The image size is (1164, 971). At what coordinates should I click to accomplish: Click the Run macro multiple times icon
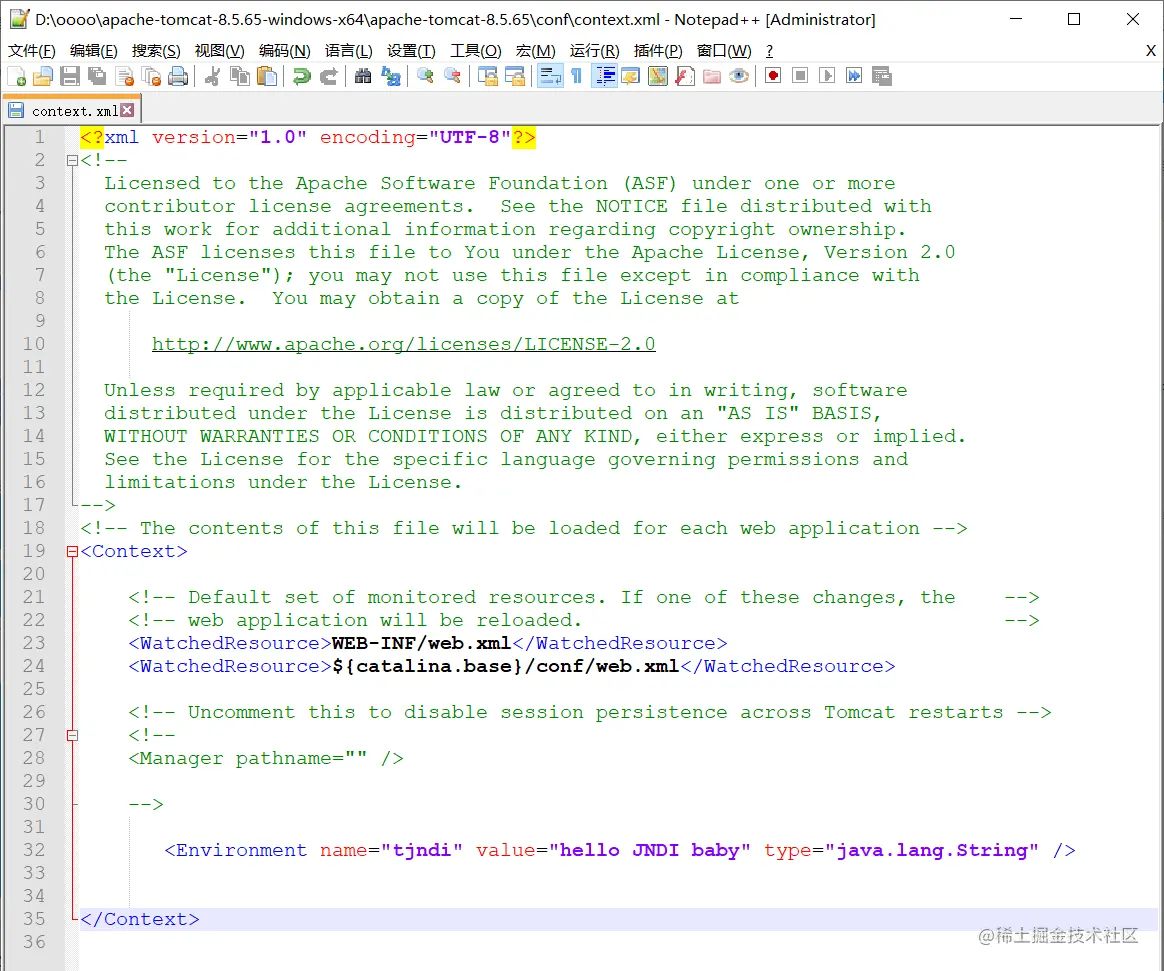tap(854, 76)
